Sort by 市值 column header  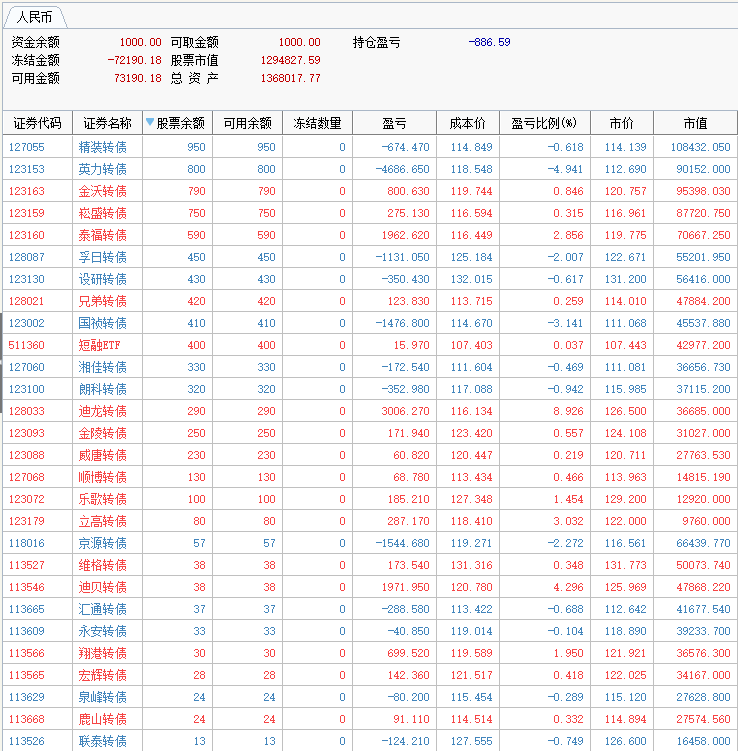coord(695,123)
